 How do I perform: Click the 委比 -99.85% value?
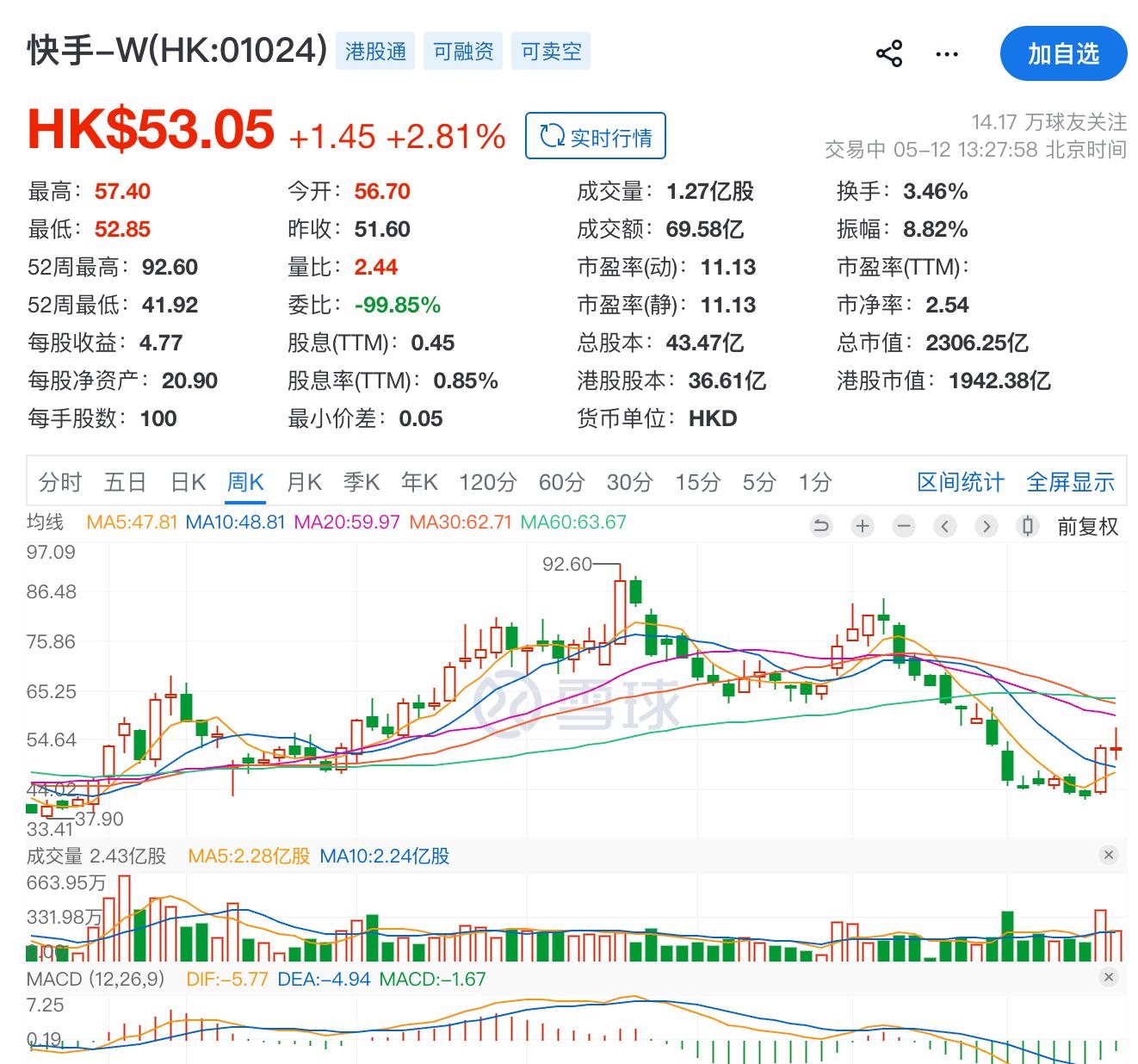click(x=398, y=305)
